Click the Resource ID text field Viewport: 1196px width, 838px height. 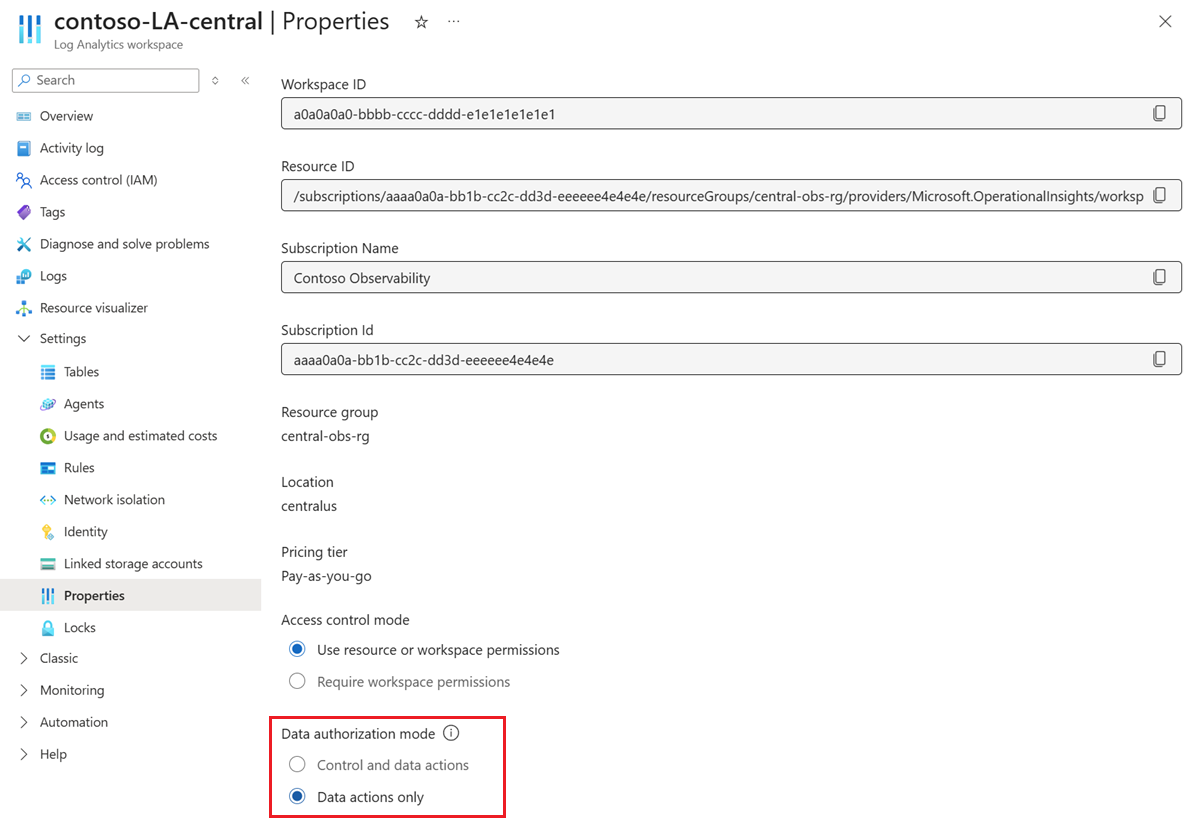731,195
